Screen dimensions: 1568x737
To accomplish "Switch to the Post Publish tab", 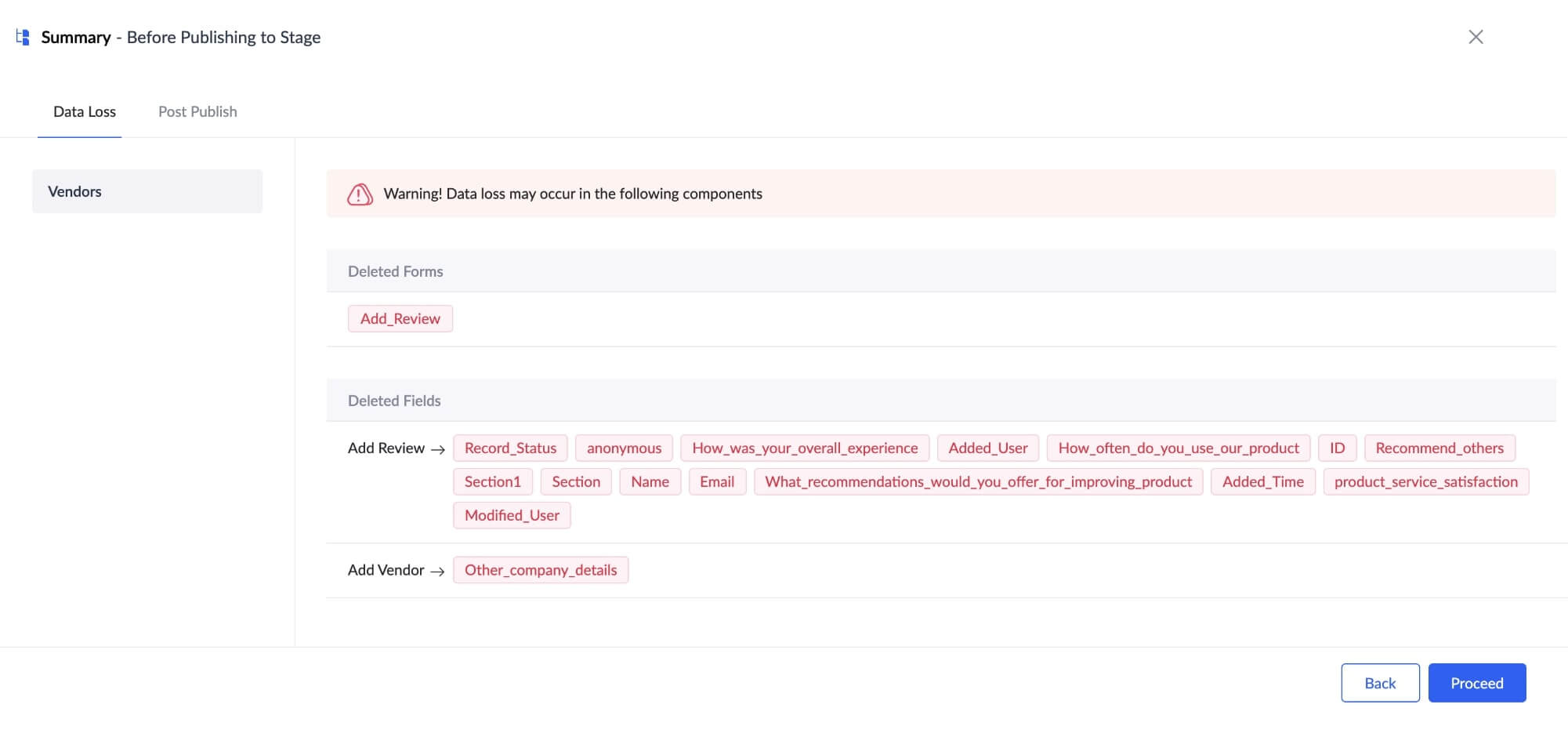I will (197, 111).
